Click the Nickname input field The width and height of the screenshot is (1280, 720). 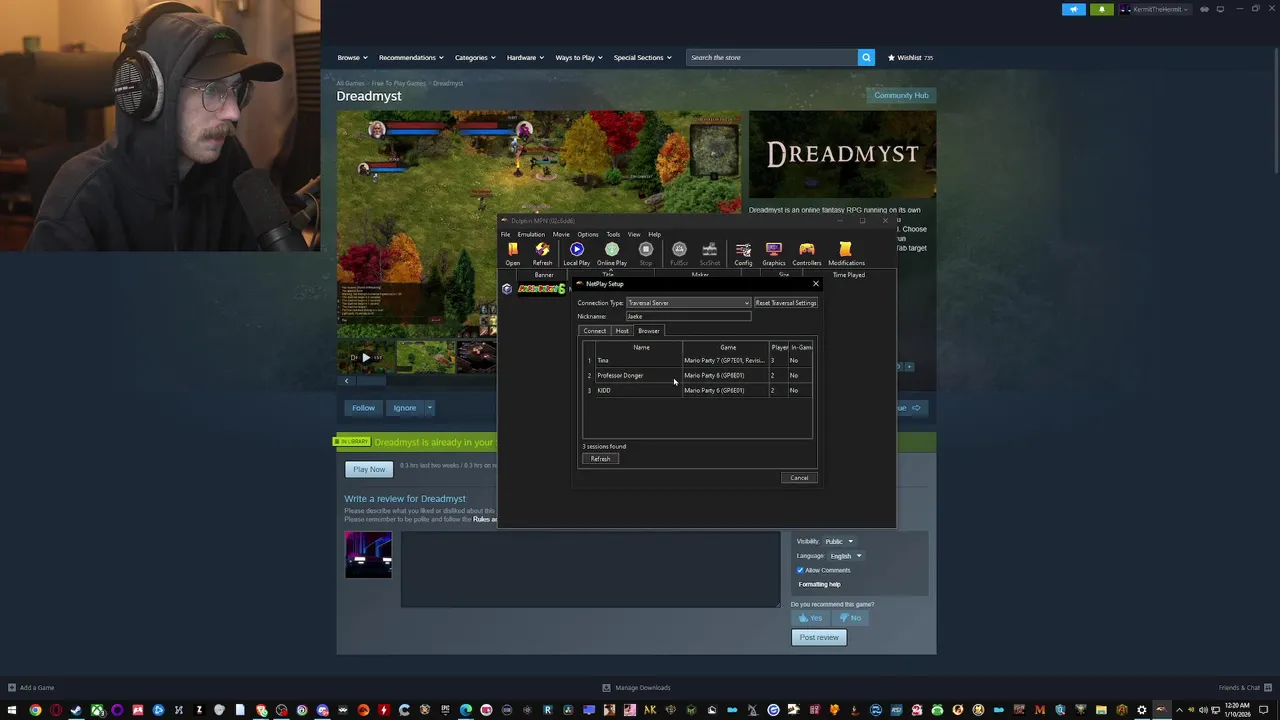tap(688, 316)
